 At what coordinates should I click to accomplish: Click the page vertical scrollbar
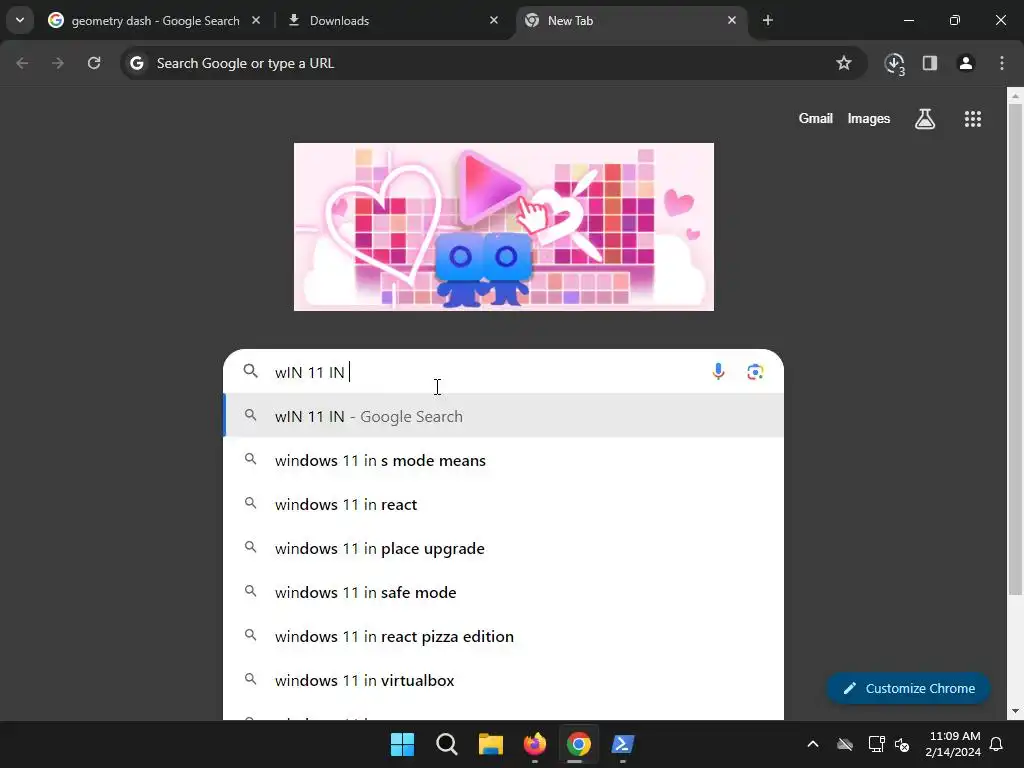coord(1014,349)
